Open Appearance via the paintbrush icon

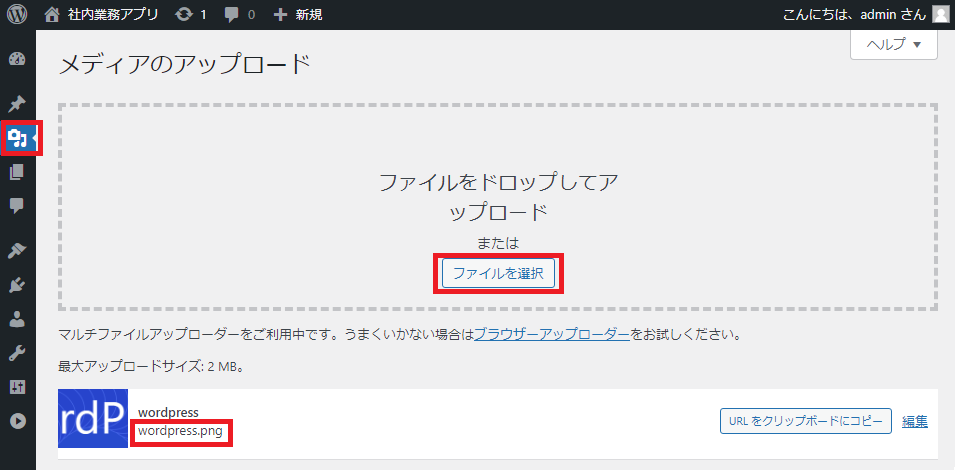click(x=17, y=250)
